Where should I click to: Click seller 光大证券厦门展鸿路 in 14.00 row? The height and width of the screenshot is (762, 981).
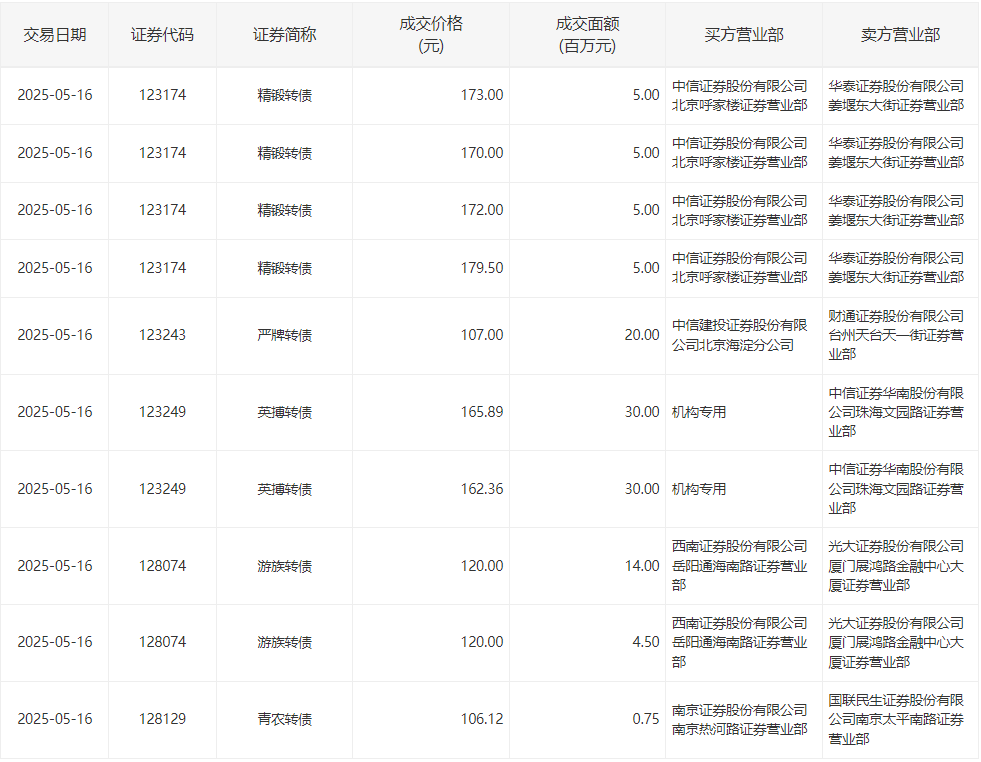point(896,566)
